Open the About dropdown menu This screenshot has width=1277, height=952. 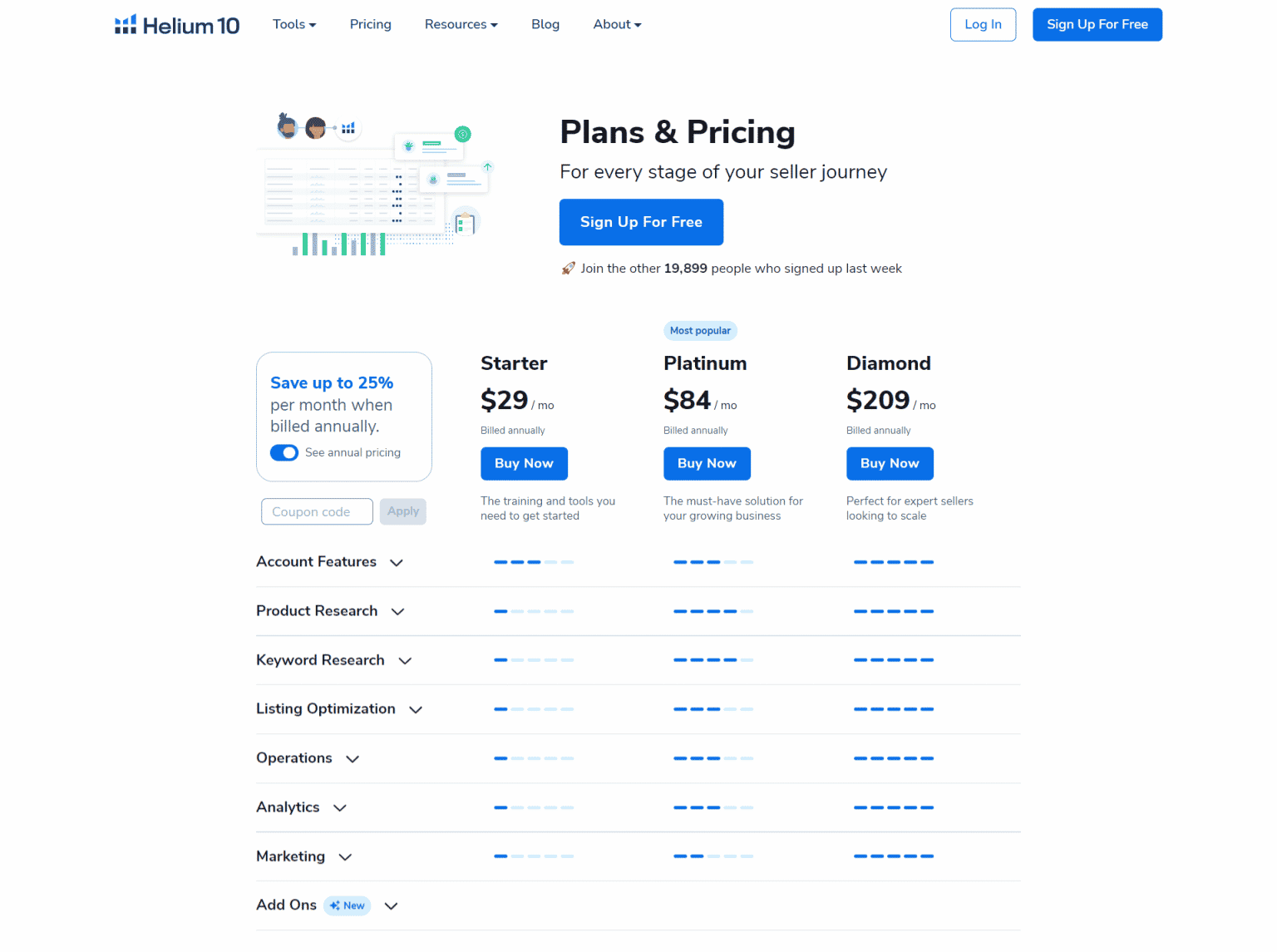(x=617, y=25)
